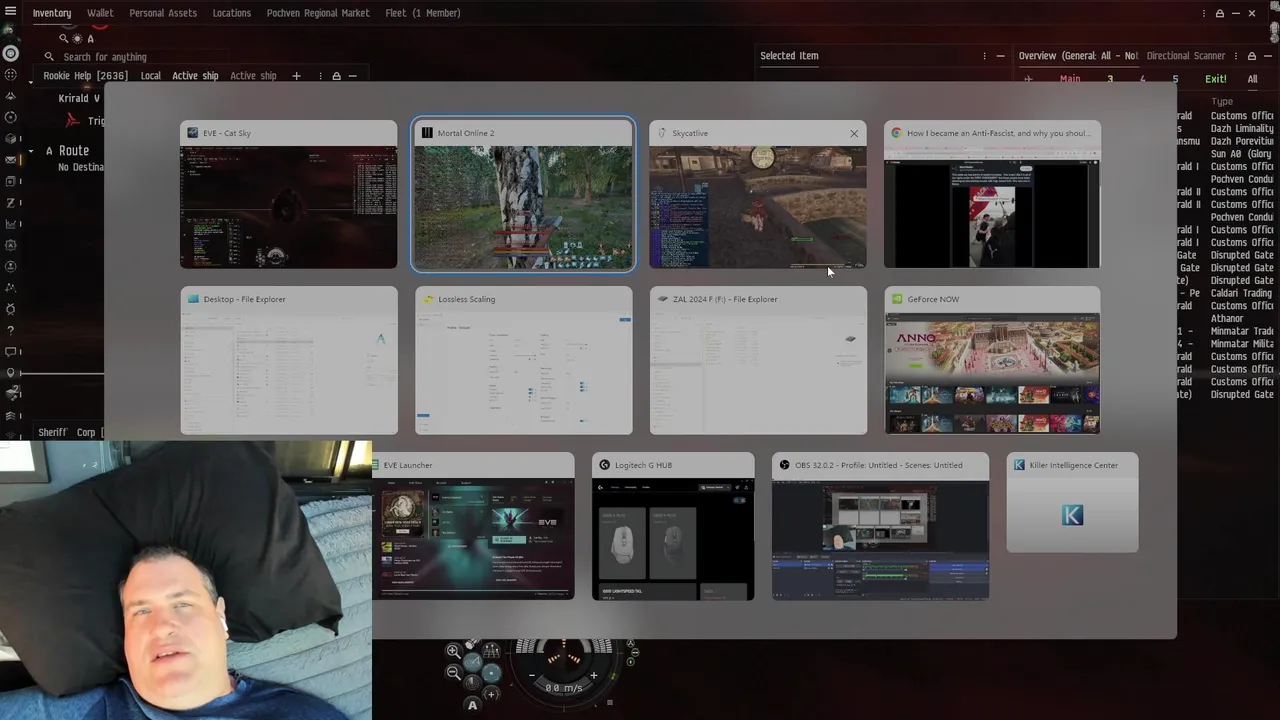Open the Selected Item kebab menu

[x=985, y=56]
